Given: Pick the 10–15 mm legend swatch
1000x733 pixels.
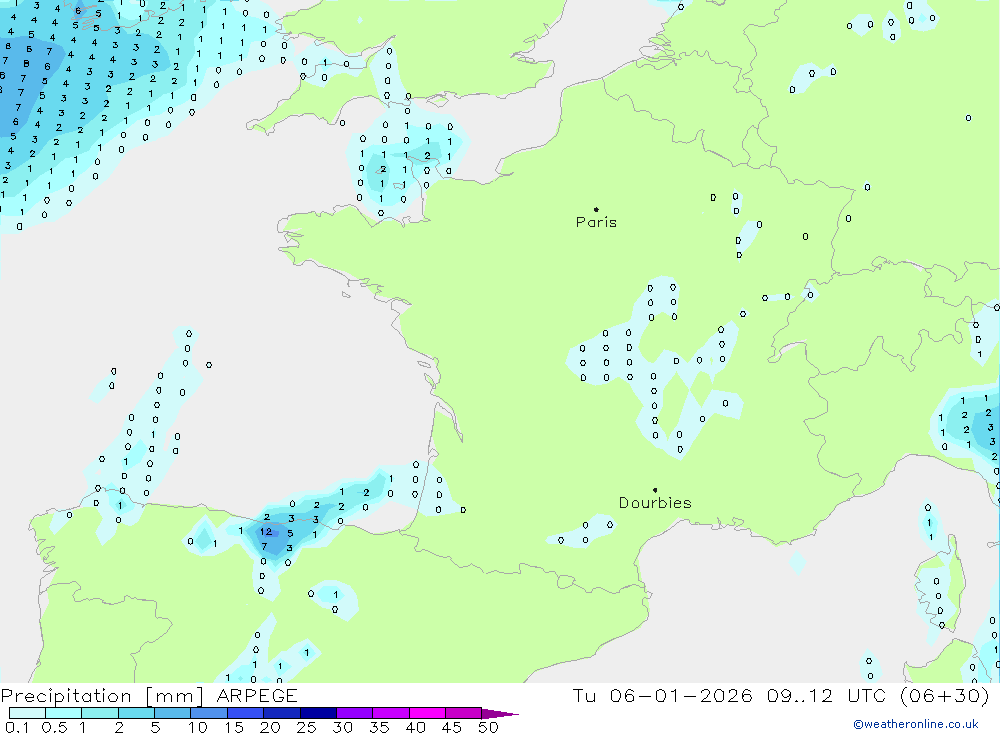Looking at the screenshot, I should tap(209, 713).
